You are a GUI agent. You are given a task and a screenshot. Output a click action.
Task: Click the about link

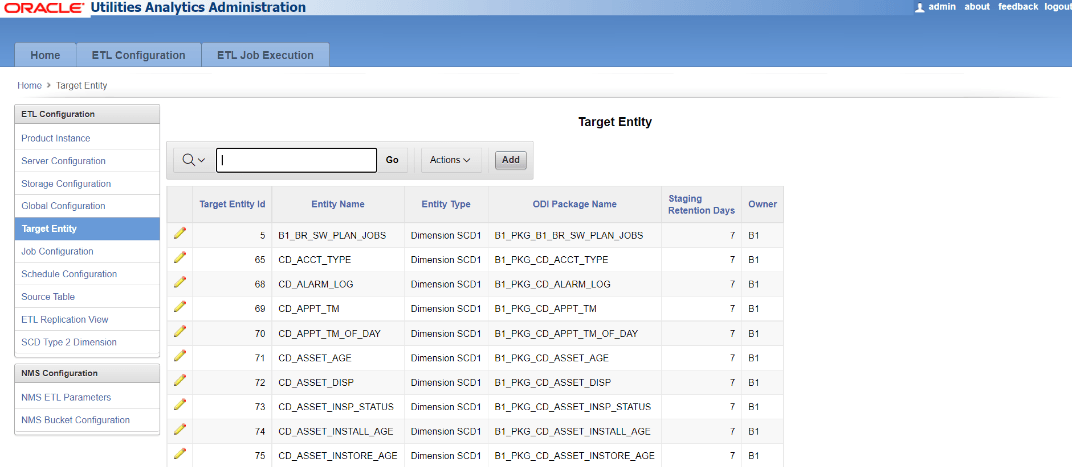coord(977,7)
